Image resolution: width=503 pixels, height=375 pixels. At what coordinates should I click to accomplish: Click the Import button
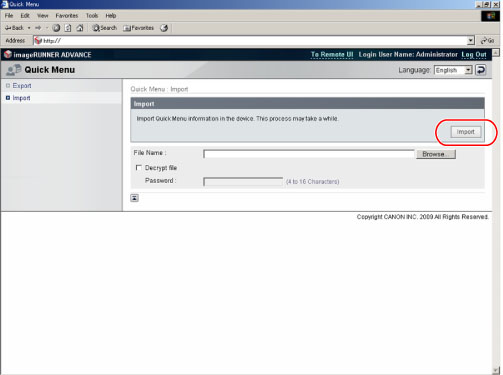coord(466,132)
